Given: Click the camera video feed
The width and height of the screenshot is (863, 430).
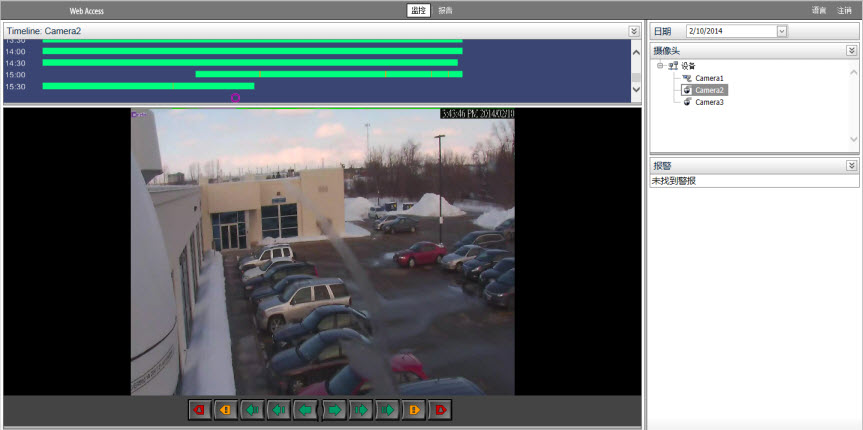Looking at the screenshot, I should coord(323,252).
